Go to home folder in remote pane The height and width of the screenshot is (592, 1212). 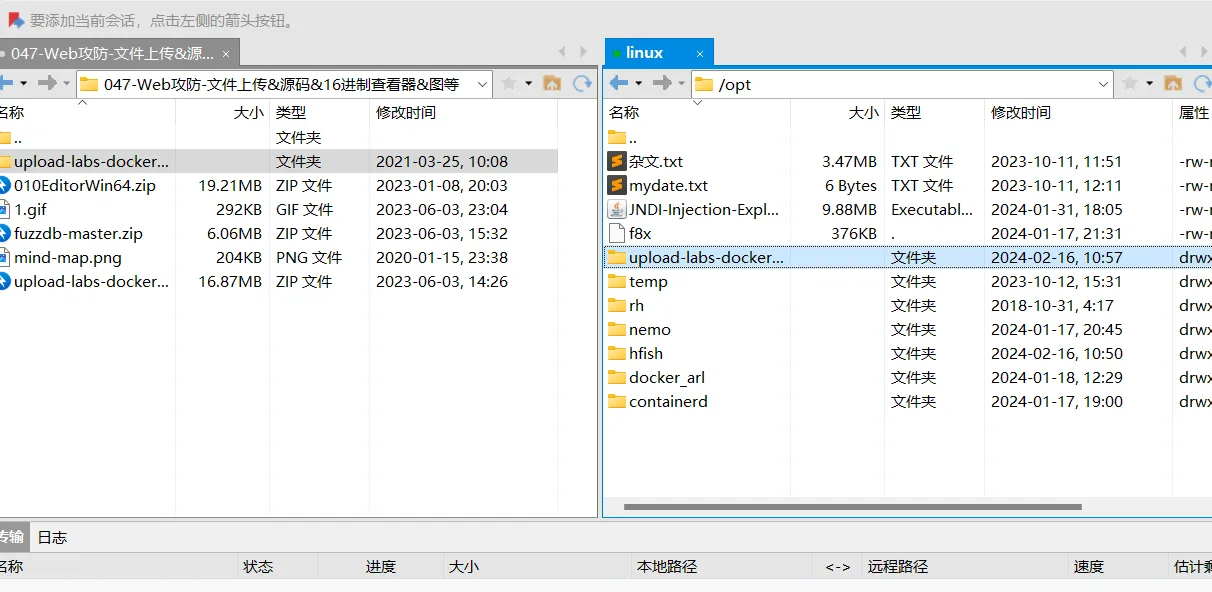click(x=1173, y=83)
